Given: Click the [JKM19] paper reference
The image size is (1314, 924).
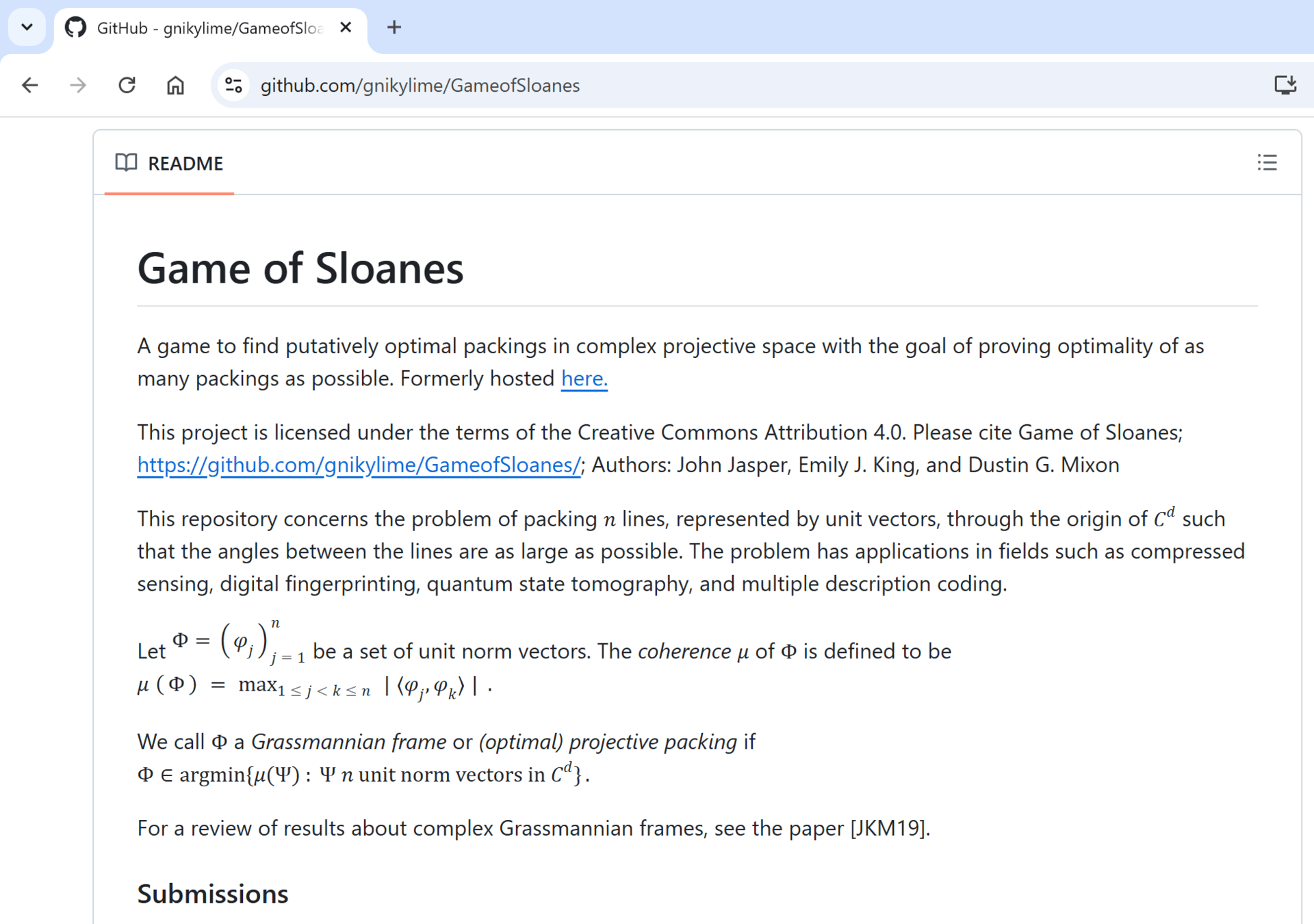Looking at the screenshot, I should [889, 829].
